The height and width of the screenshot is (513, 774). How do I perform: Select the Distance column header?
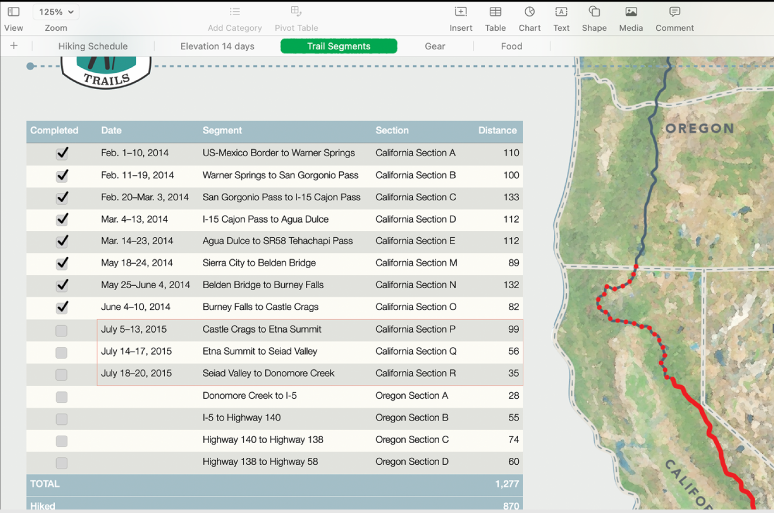tap(497, 130)
